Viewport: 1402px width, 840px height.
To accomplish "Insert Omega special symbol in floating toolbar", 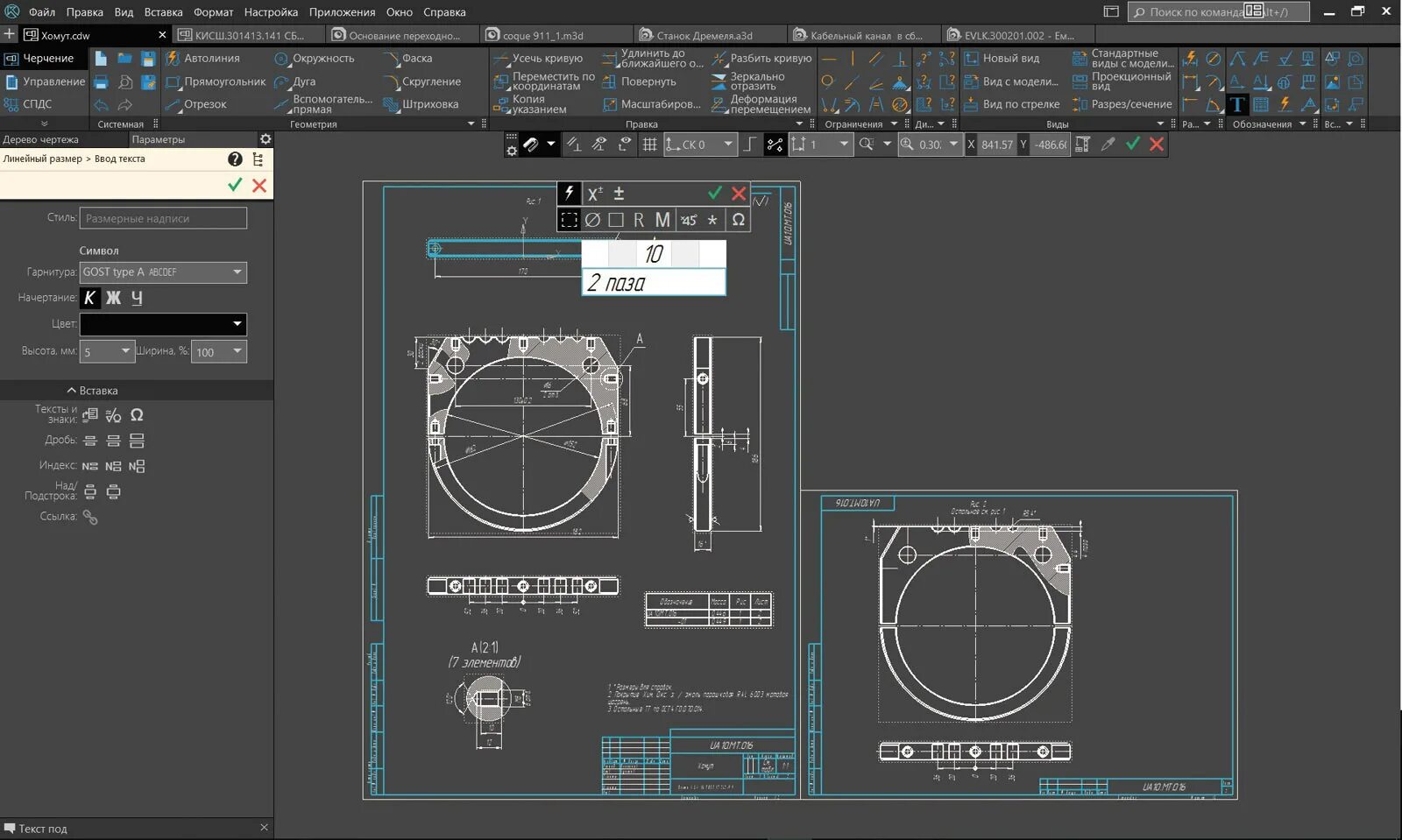I will (739, 220).
